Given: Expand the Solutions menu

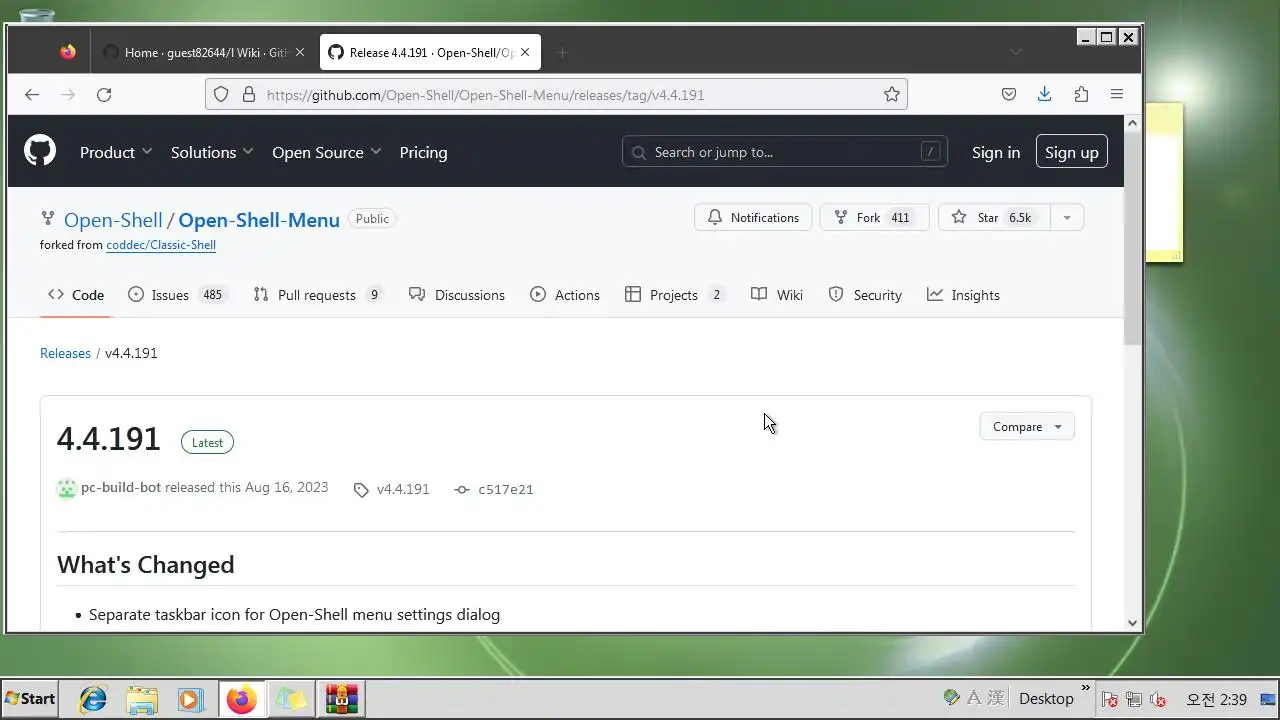Looking at the screenshot, I should [212, 152].
